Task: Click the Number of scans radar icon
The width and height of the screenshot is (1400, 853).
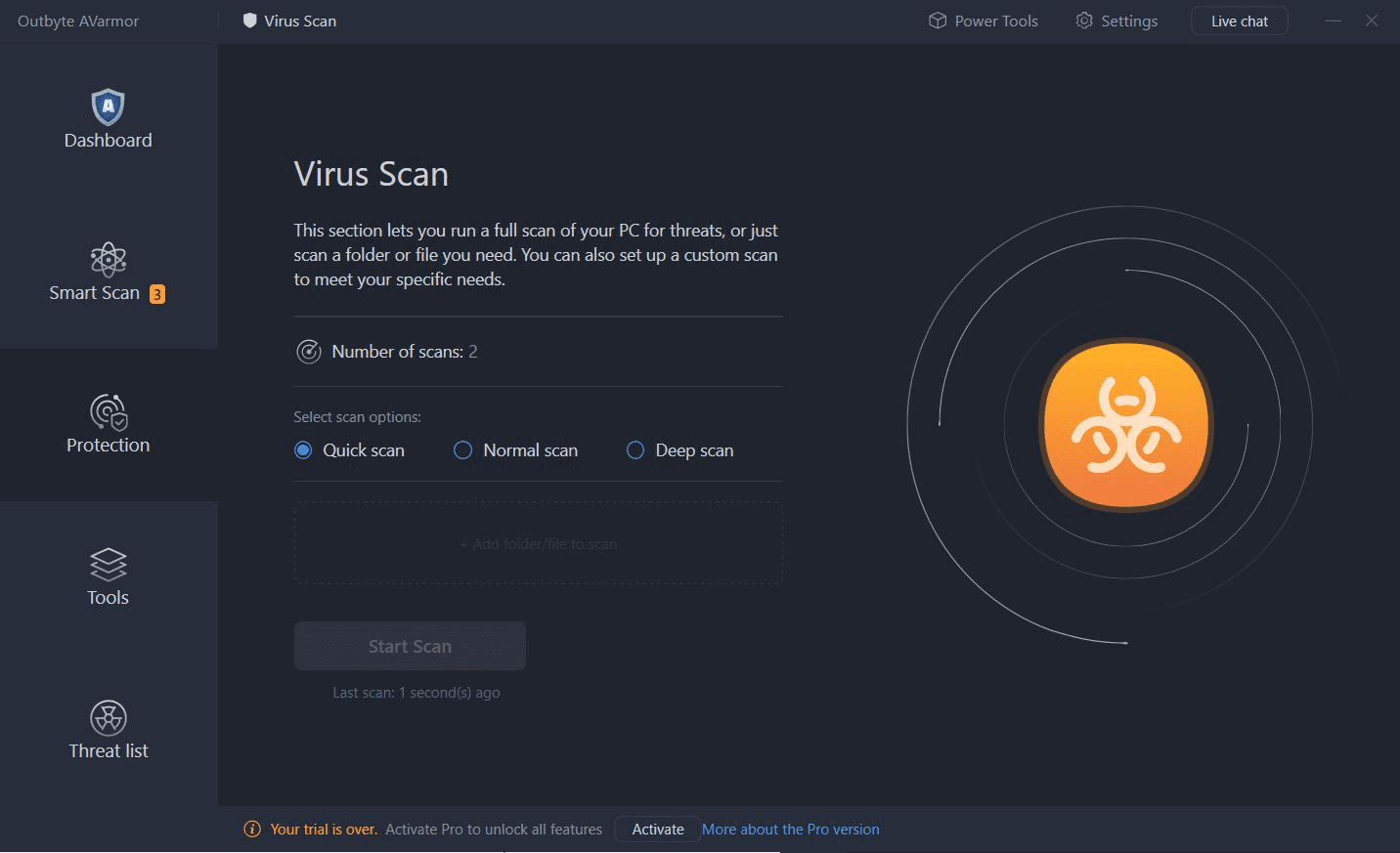Action: tap(309, 352)
